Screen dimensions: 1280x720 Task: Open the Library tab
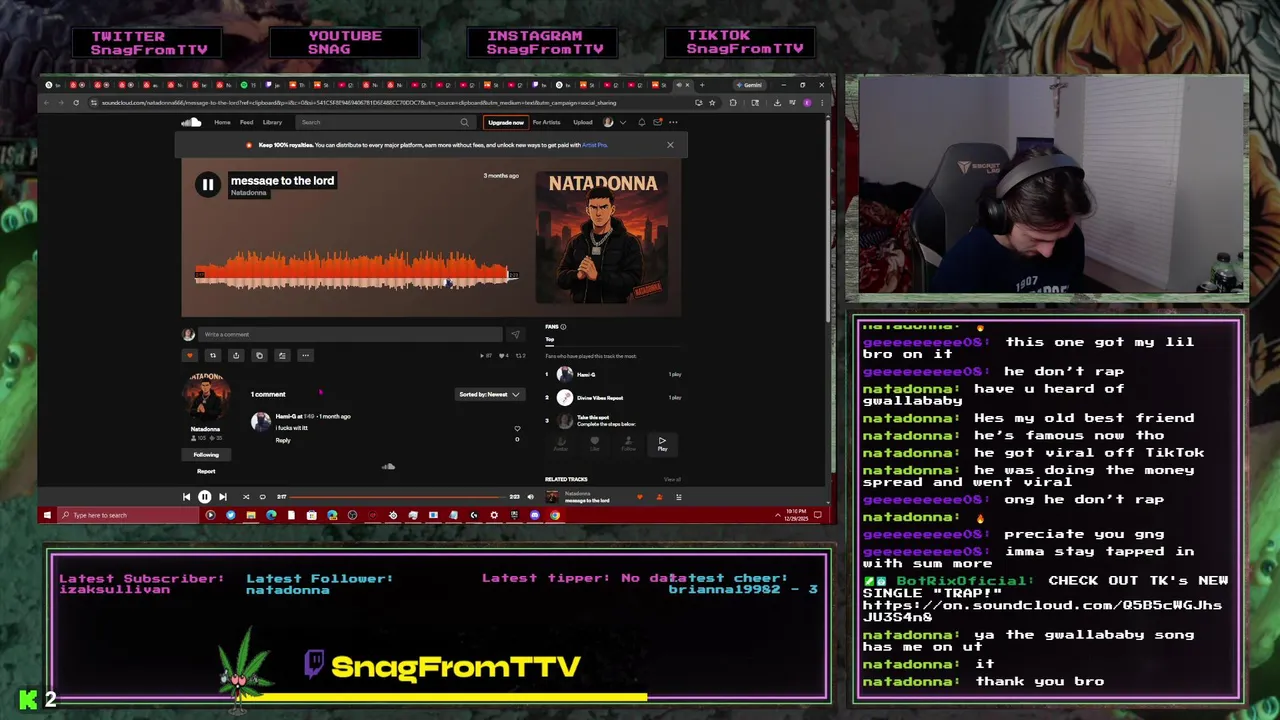pos(272,122)
